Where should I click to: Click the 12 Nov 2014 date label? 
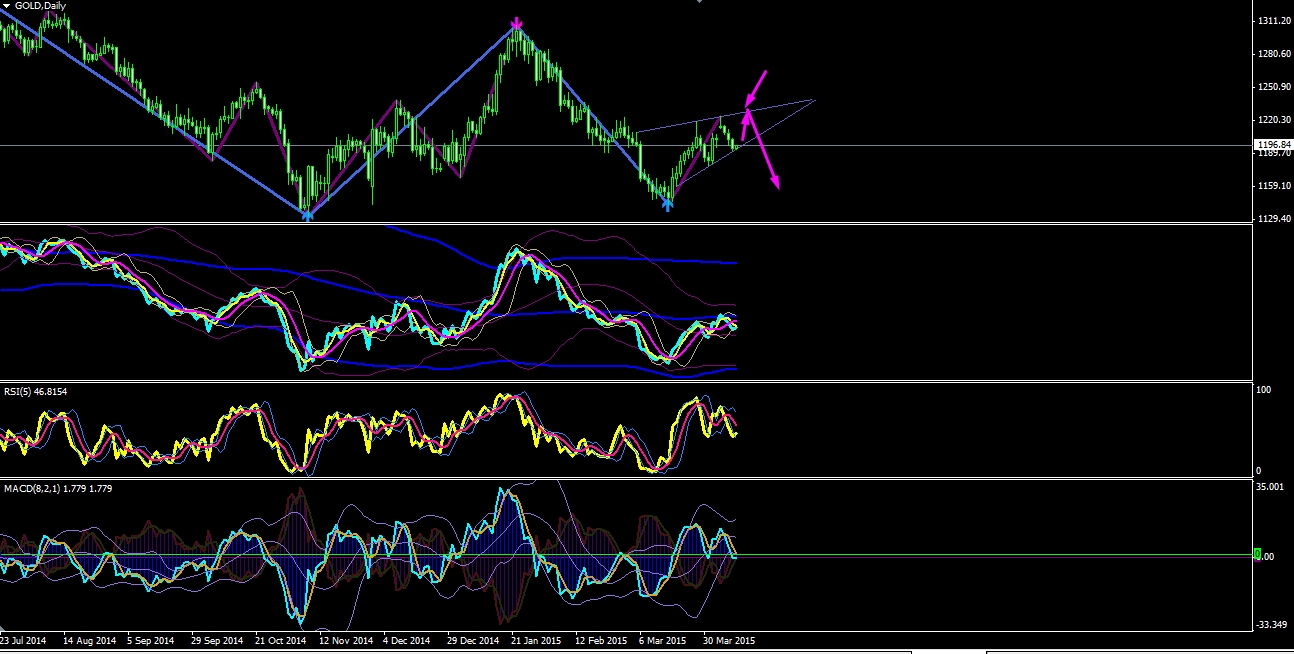(345, 640)
